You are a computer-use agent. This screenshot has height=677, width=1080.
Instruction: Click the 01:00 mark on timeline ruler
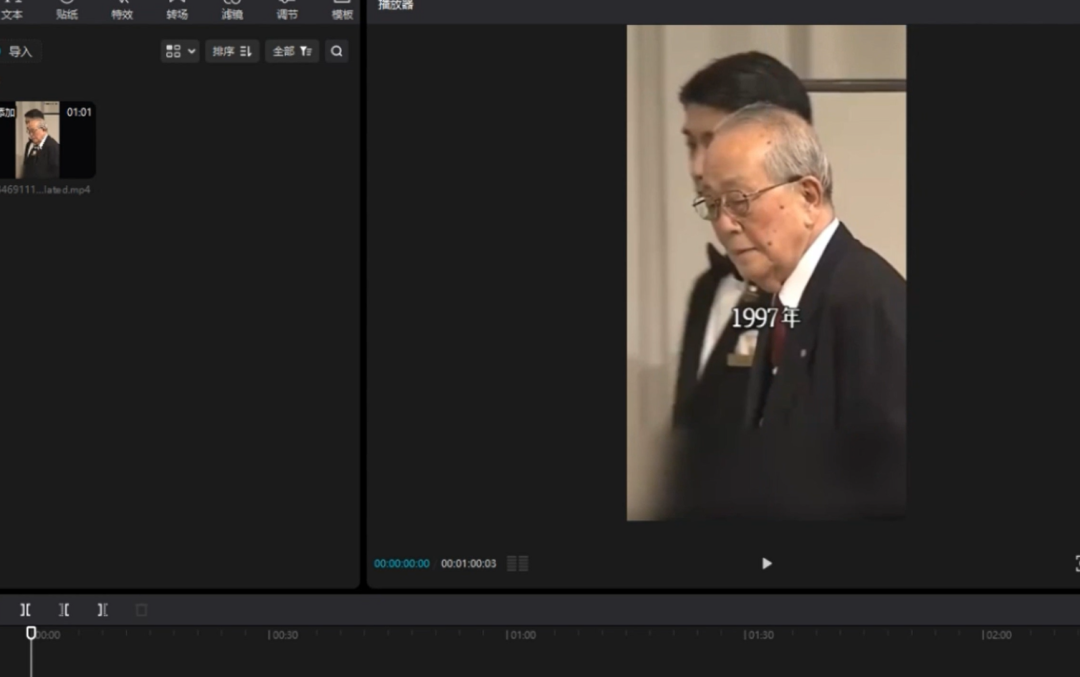(521, 635)
